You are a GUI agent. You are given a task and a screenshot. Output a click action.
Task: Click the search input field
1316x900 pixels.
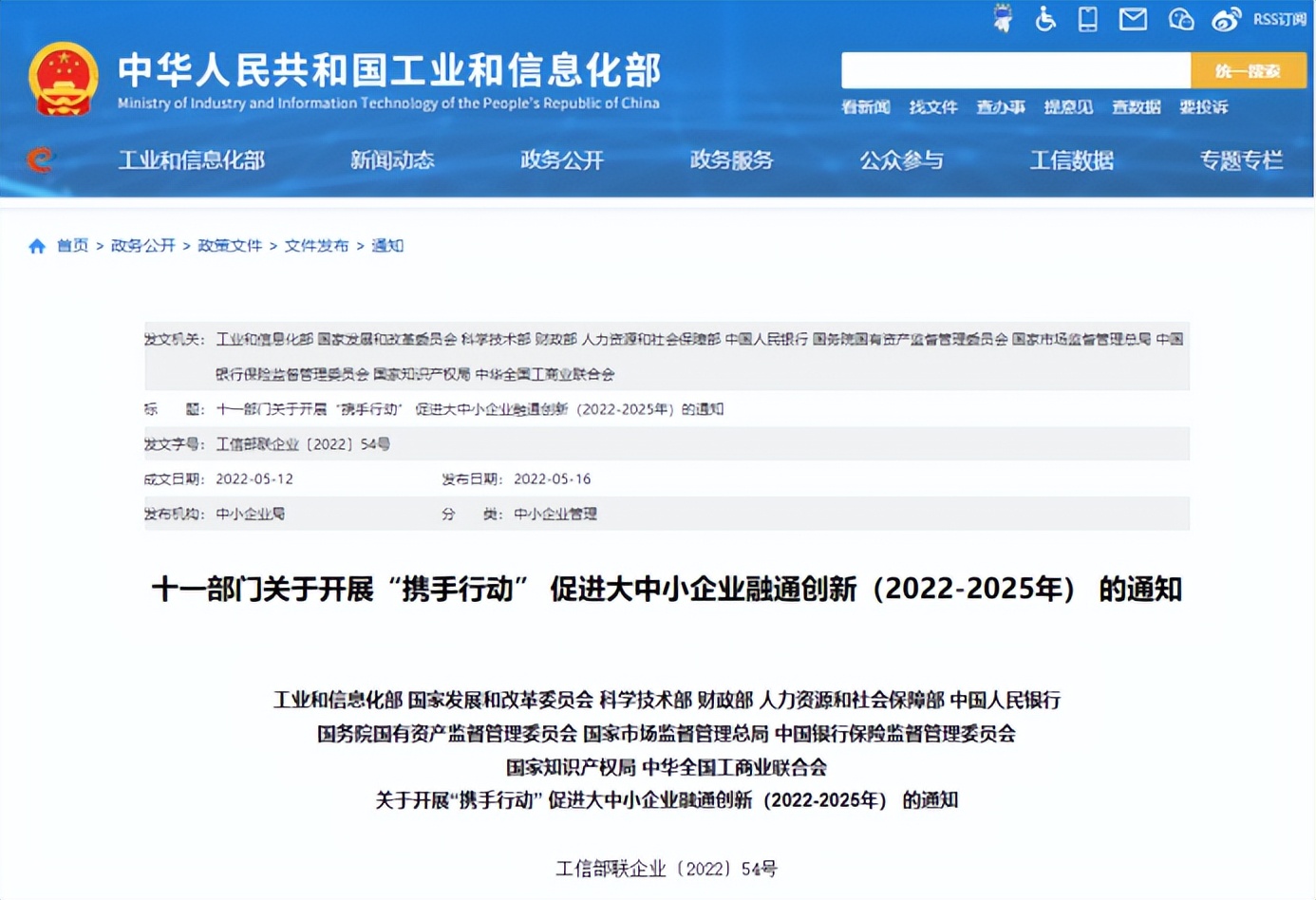(1015, 70)
